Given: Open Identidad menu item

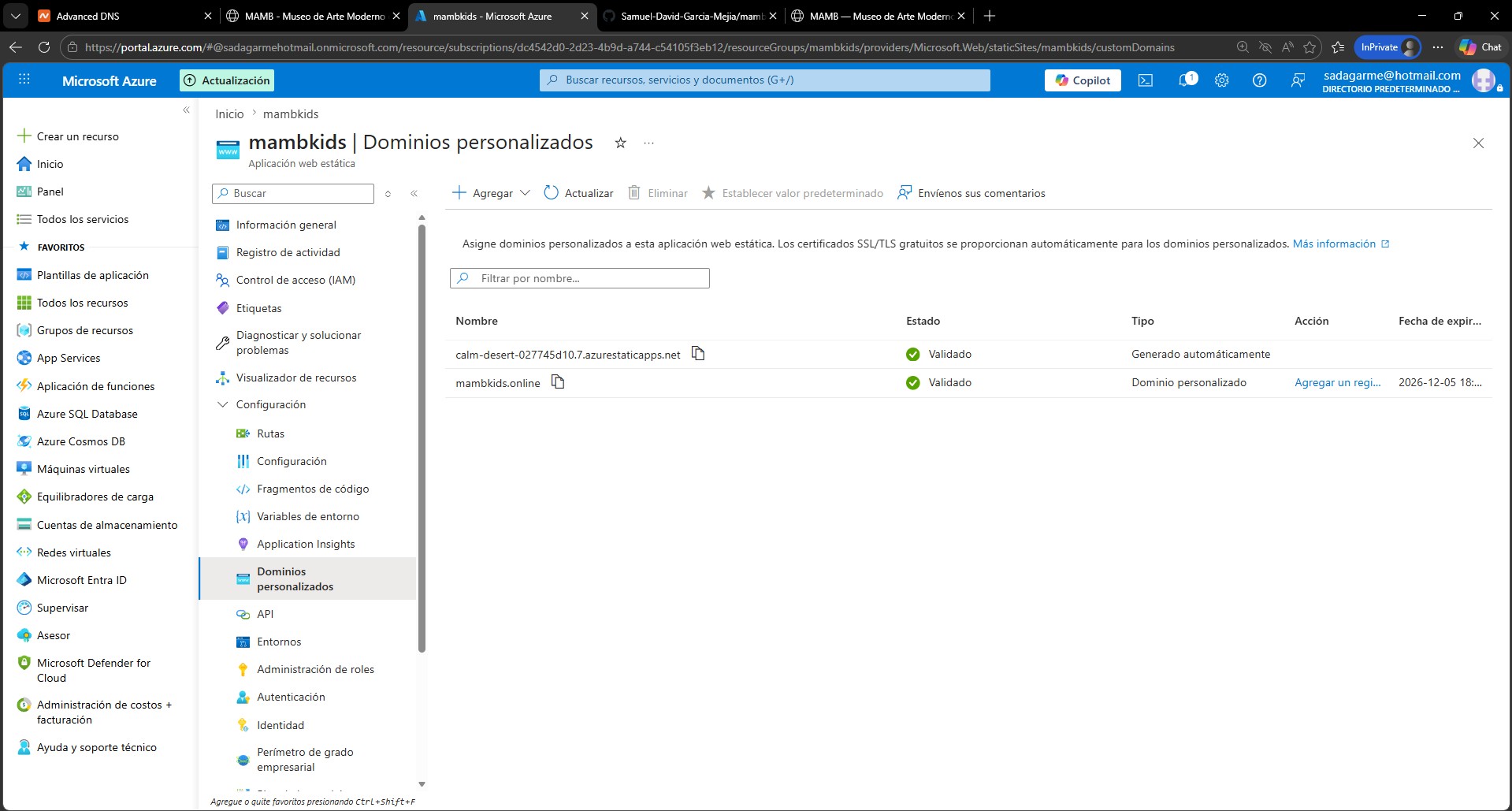Looking at the screenshot, I should point(280,725).
